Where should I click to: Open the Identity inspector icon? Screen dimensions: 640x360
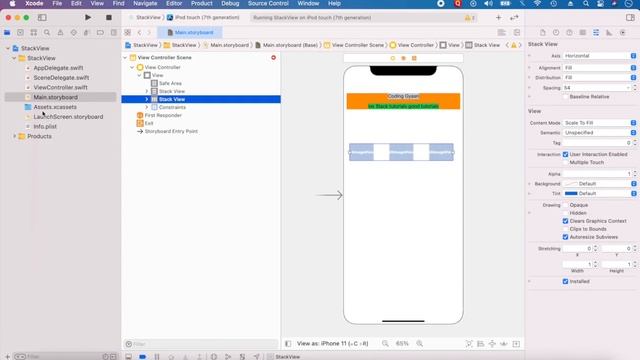tap(582, 33)
